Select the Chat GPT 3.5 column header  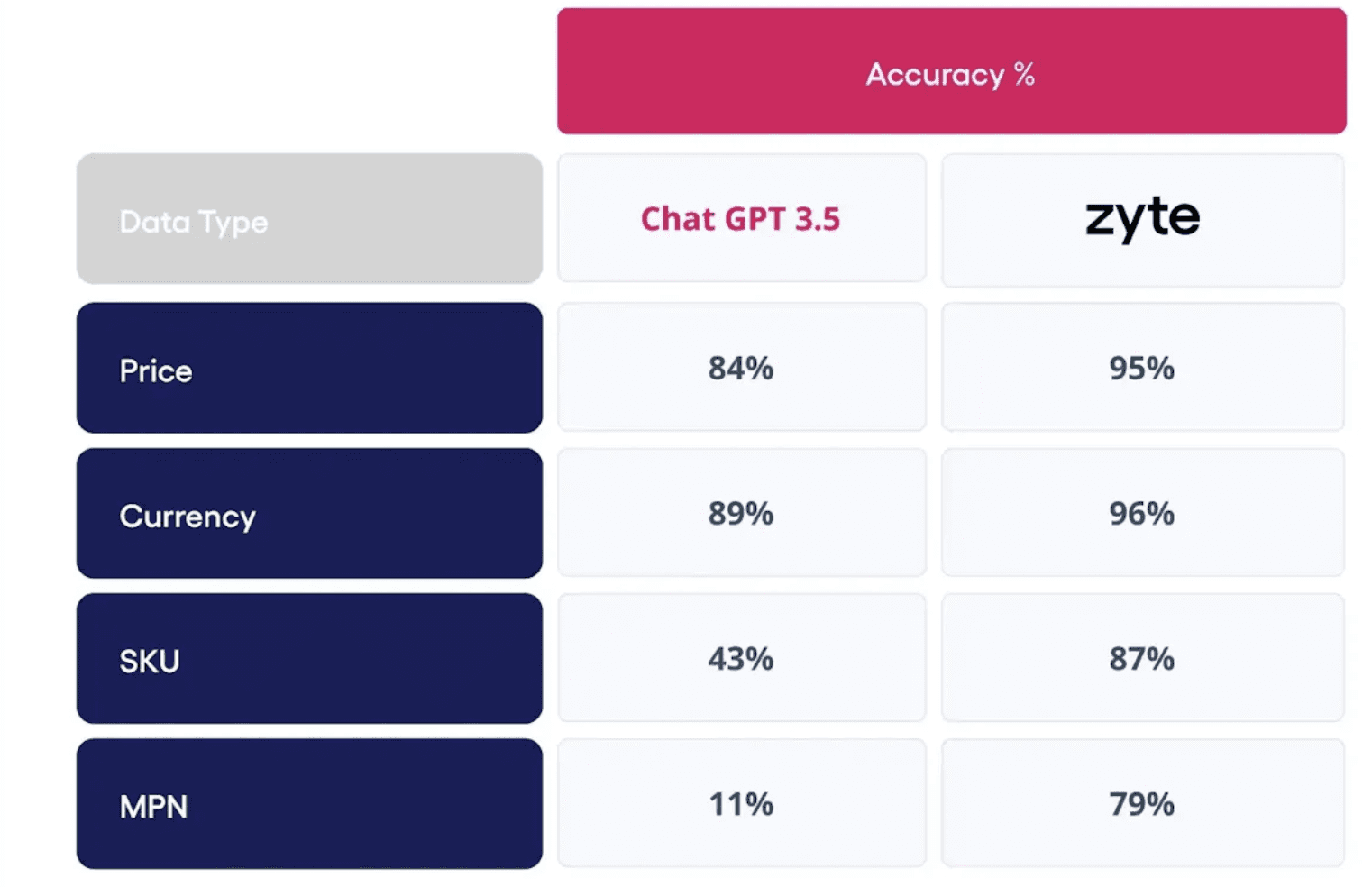(x=740, y=219)
